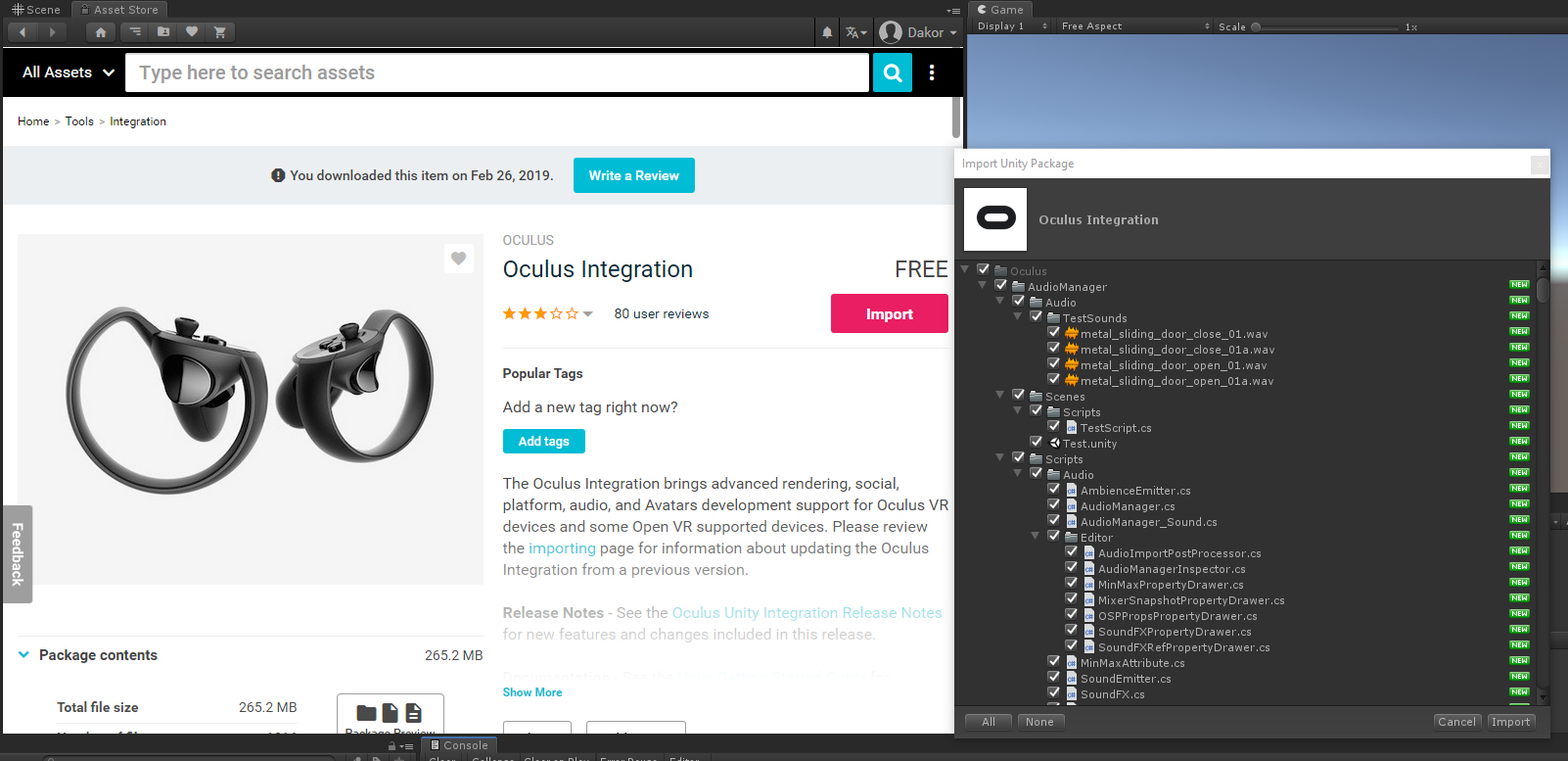Add Oculus Integration to favorites heart
The width and height of the screenshot is (1568, 761).
click(459, 259)
